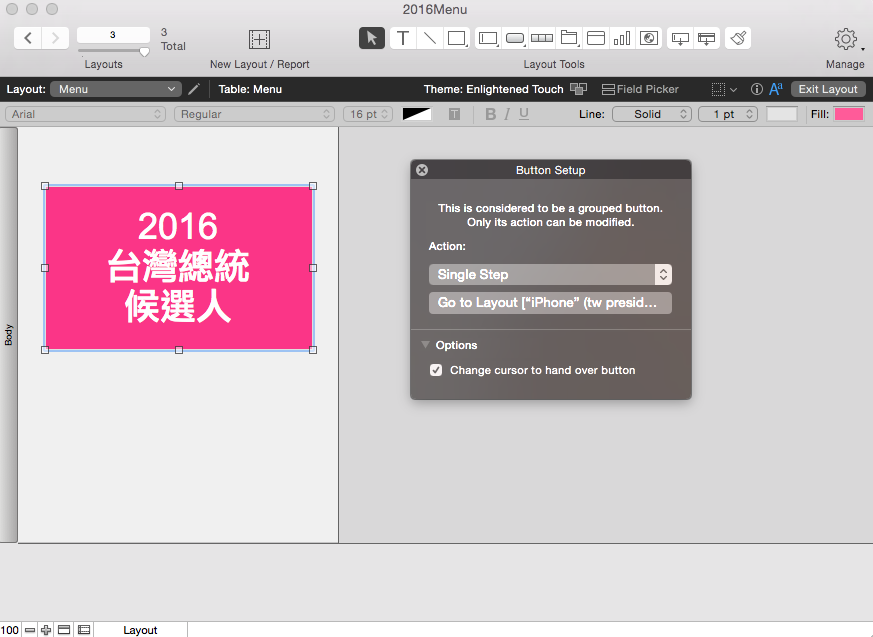Click the zoom level 100 value
Screen dimensions: 873x637
(x=9, y=630)
